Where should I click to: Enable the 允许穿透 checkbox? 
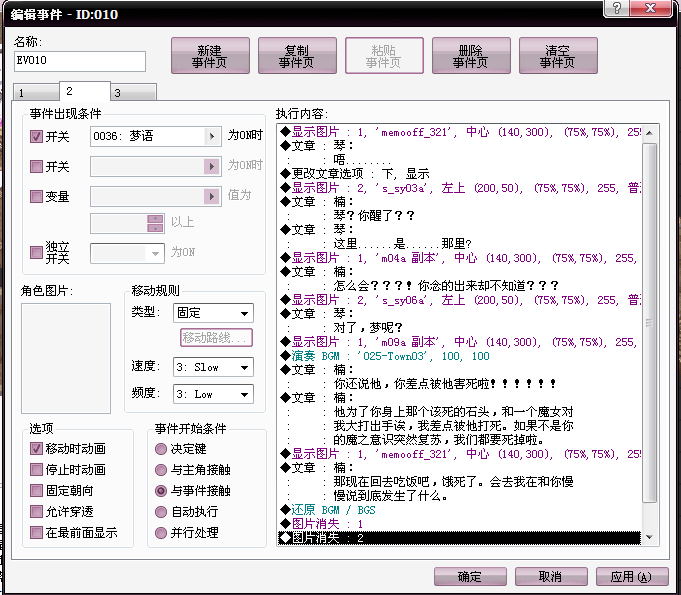[x=36, y=511]
